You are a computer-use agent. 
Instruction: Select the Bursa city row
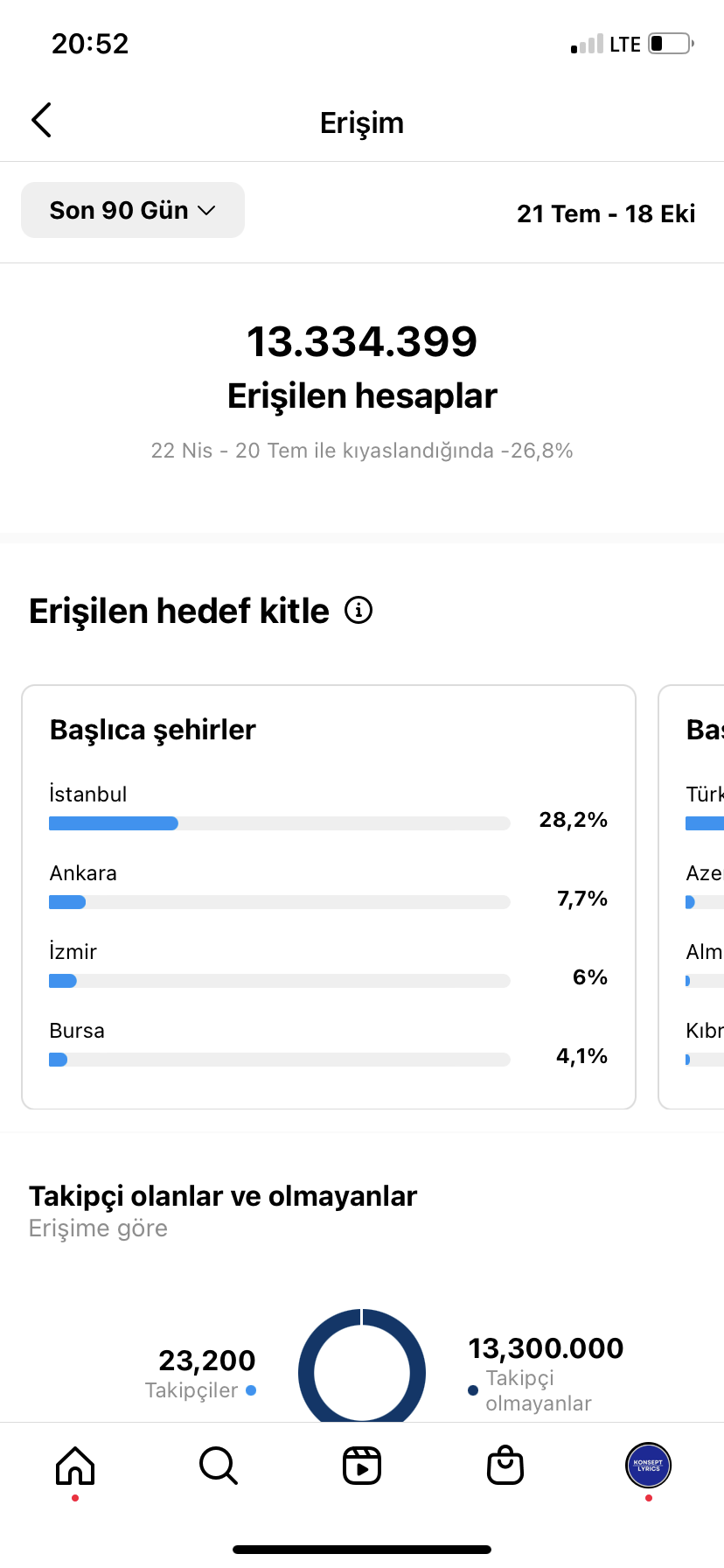coord(329,1045)
